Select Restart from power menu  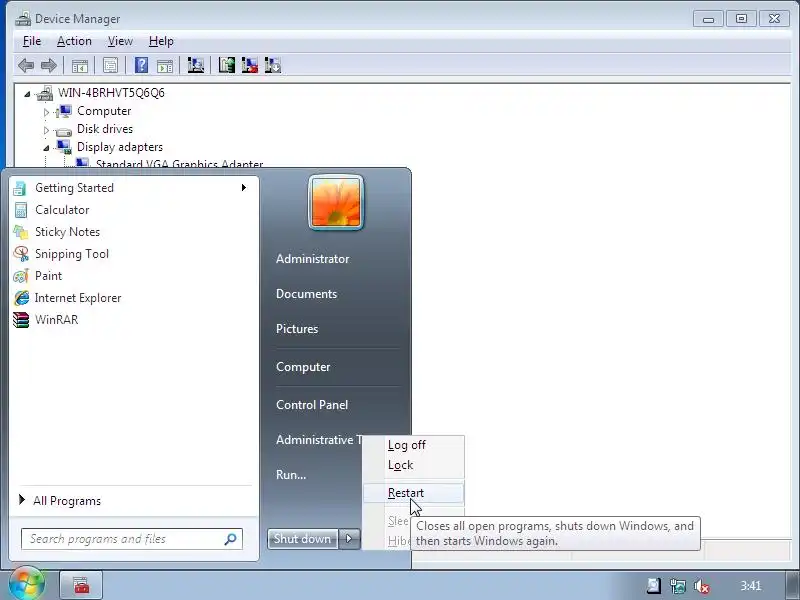(414, 493)
